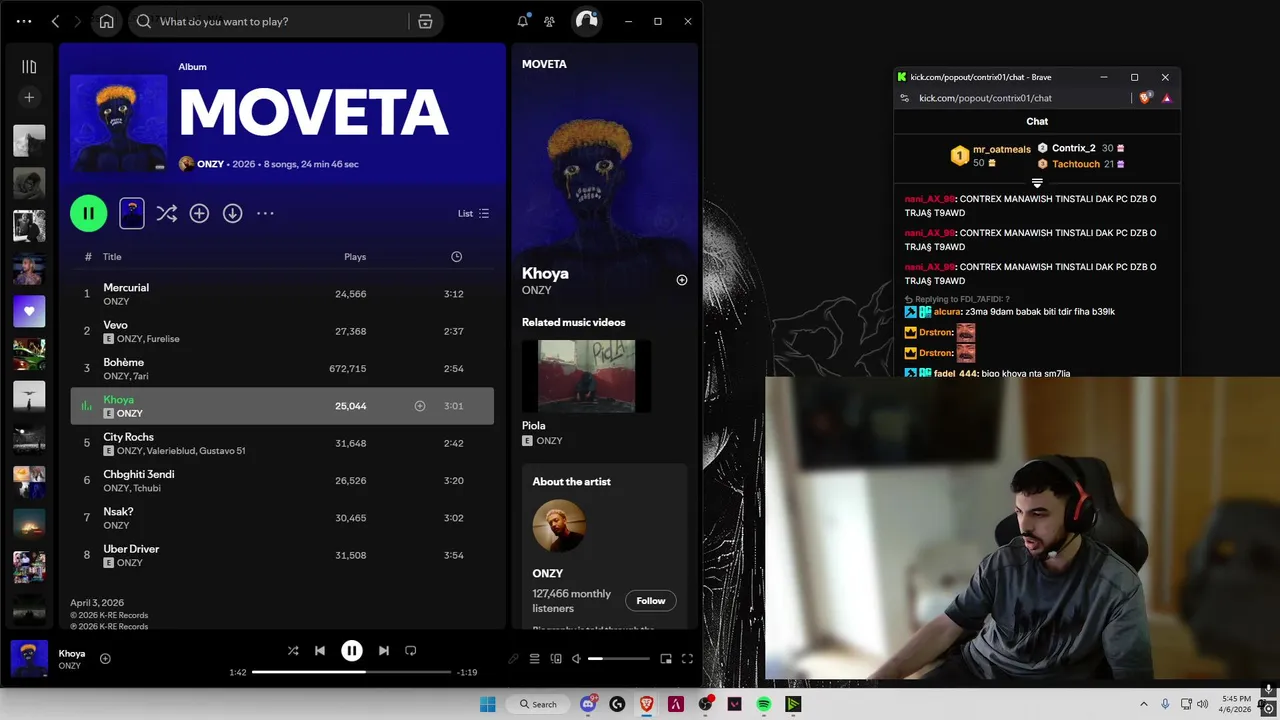The width and height of the screenshot is (1280, 720).
Task: Pause album with green pause button
Action: [x=88, y=213]
